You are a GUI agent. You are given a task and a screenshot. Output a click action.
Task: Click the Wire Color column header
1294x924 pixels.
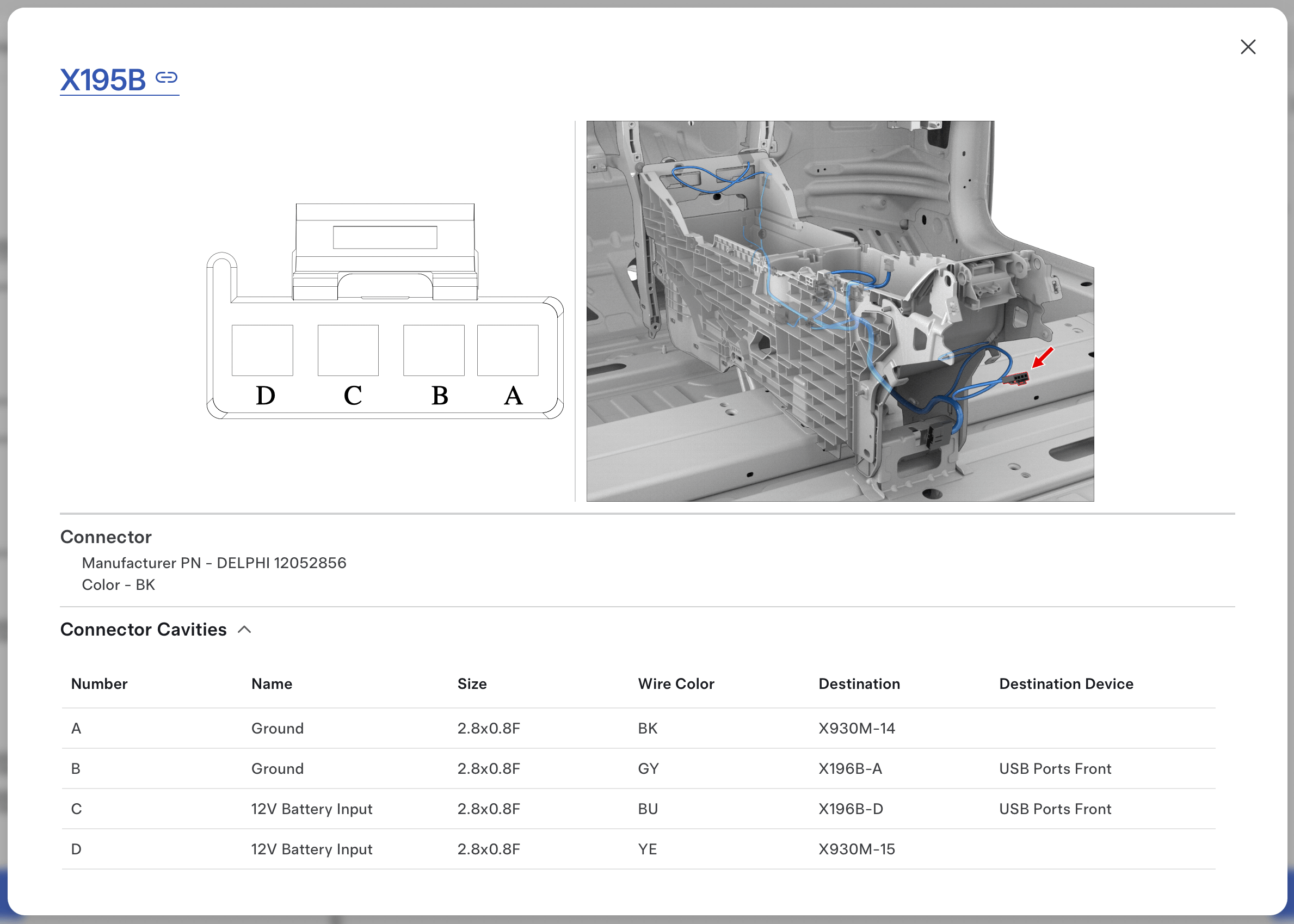676,684
